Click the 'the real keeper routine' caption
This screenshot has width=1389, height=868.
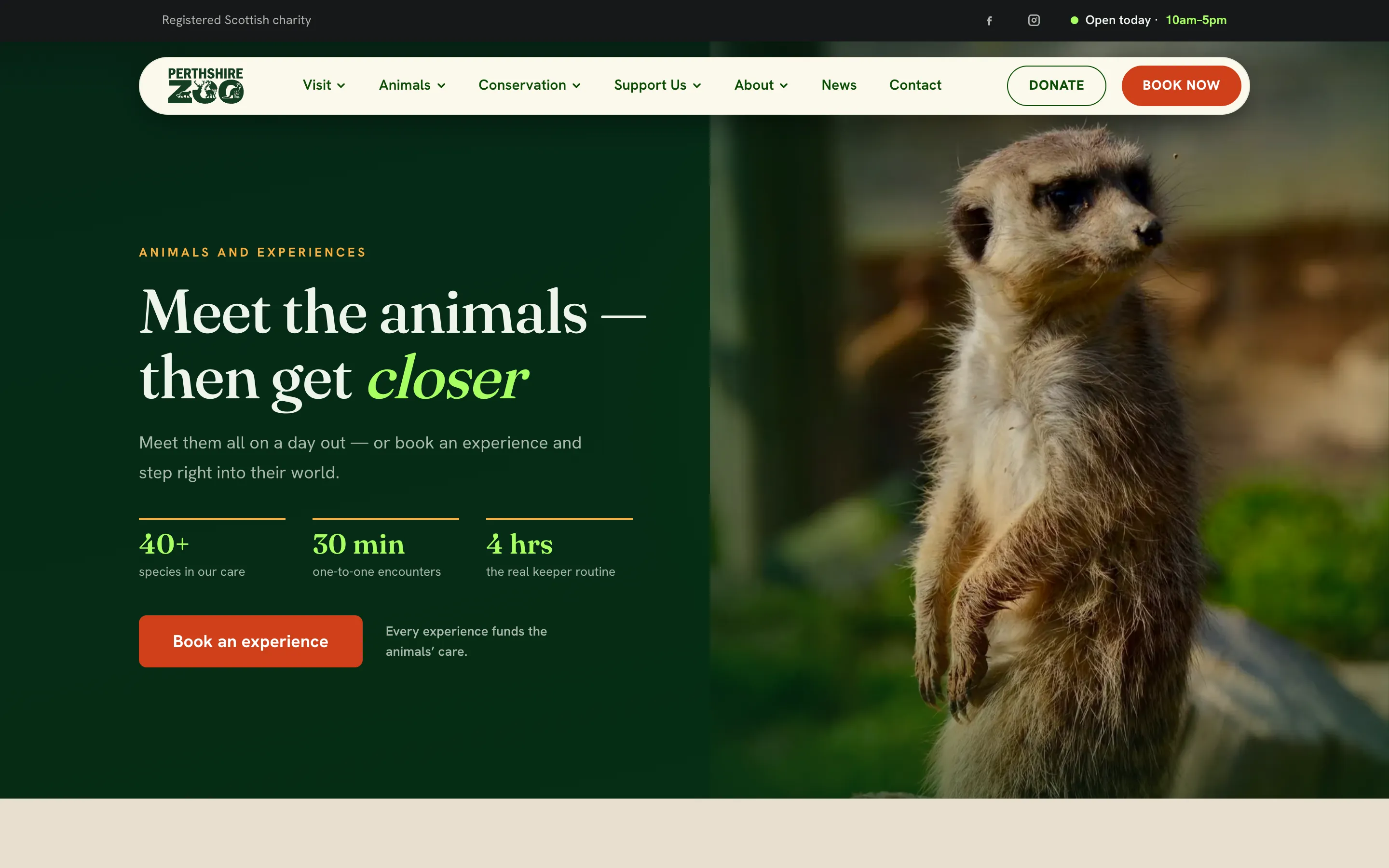[x=550, y=572]
